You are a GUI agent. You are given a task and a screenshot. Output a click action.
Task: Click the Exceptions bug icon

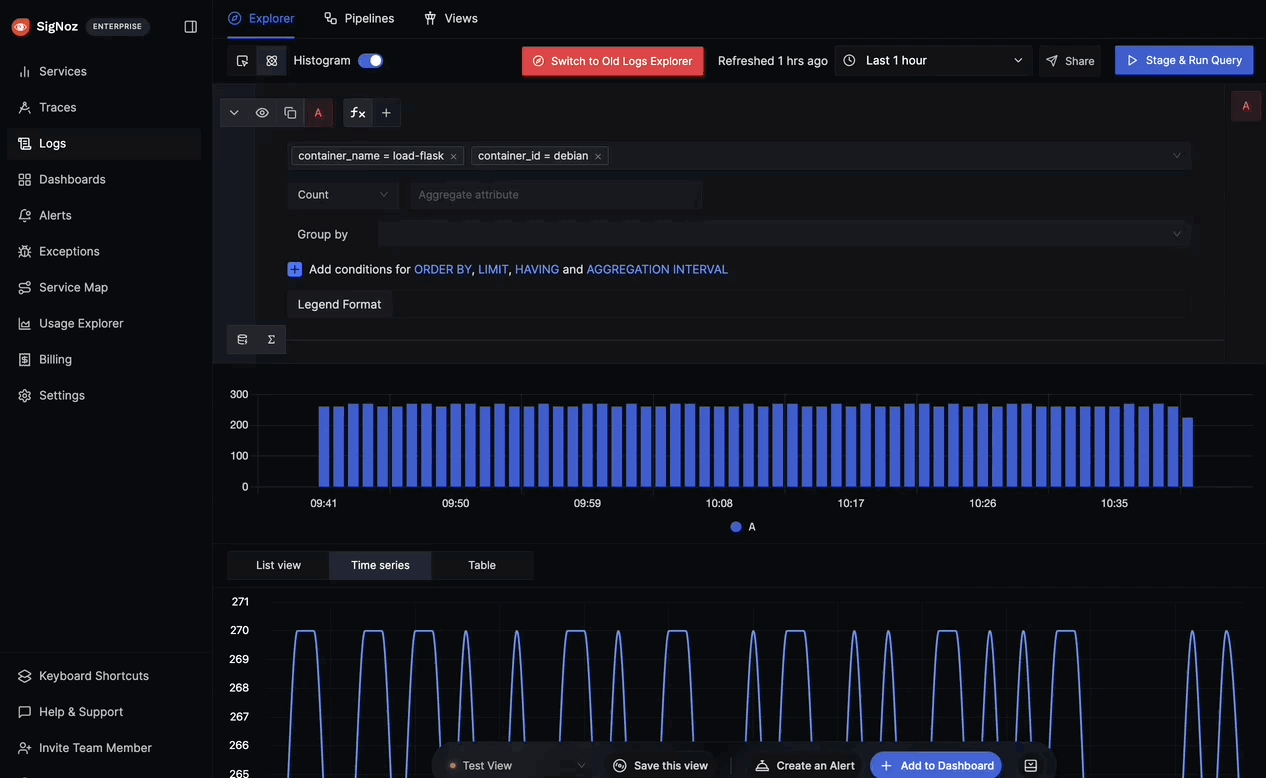tap(25, 251)
